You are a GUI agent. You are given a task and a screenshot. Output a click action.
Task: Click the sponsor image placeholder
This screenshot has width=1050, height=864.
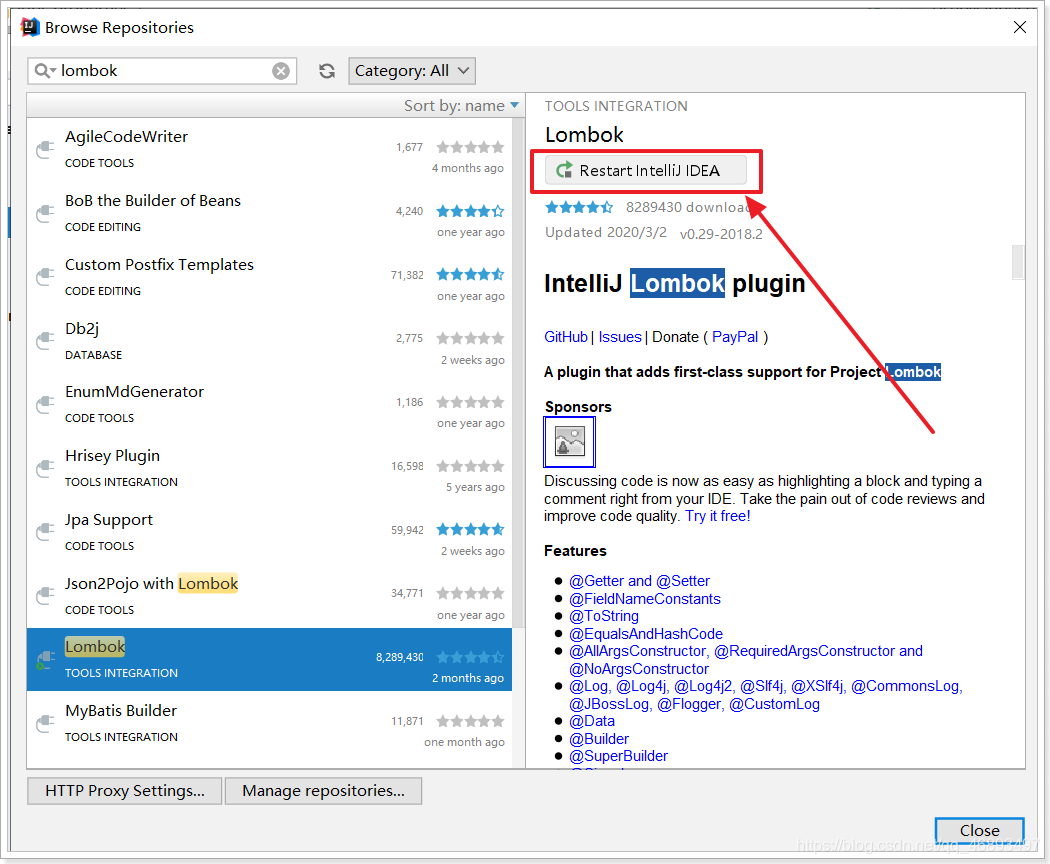coord(569,442)
